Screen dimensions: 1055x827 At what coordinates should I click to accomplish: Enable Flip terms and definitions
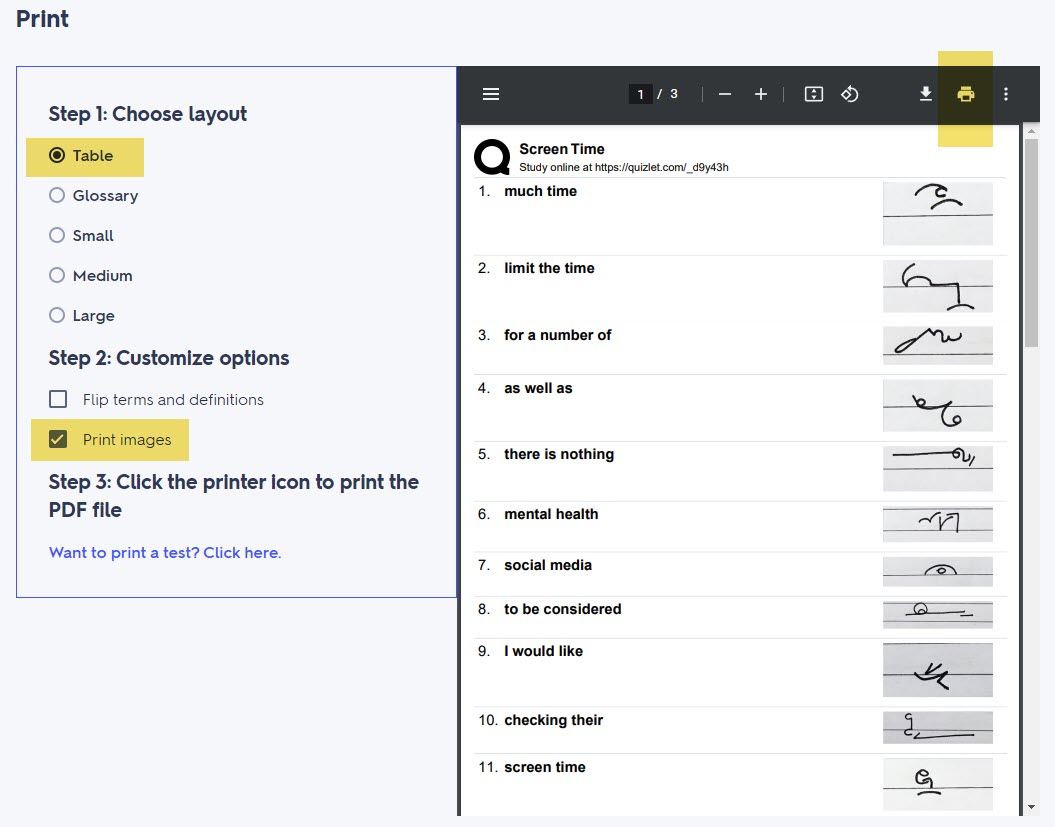point(57,399)
